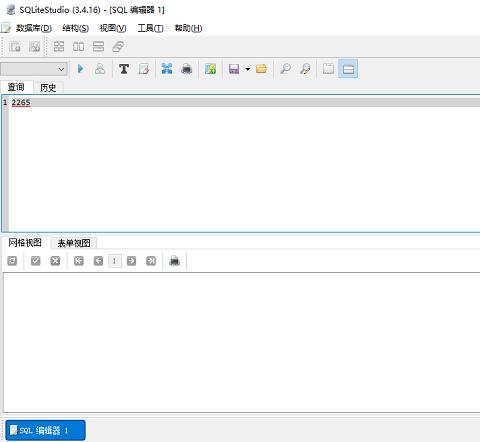Screen dimensions: 480x442
Task: Expand the save button dropdown arrow
Action: click(248, 69)
